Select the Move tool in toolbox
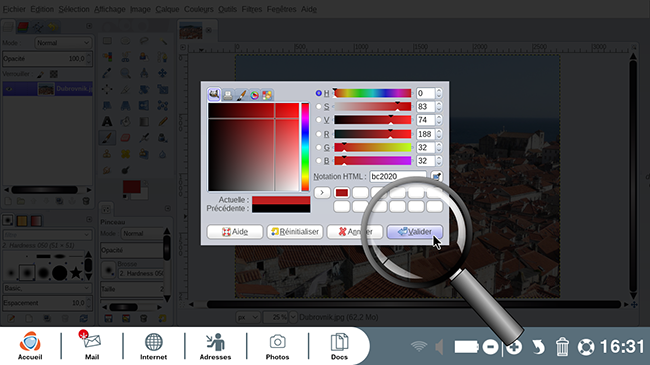The width and height of the screenshot is (650, 365). point(162,73)
